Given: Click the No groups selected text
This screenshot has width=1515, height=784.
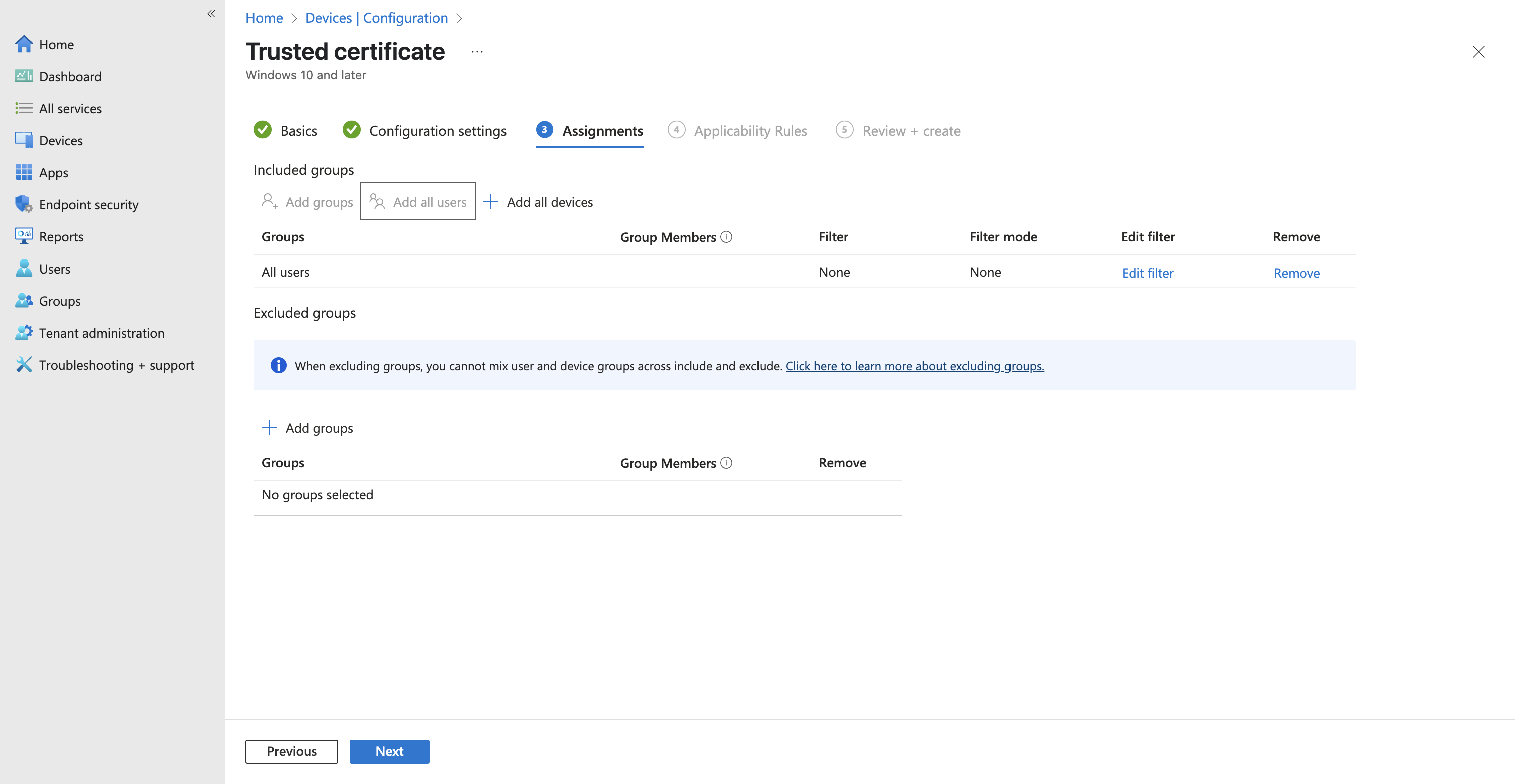Looking at the screenshot, I should [317, 494].
